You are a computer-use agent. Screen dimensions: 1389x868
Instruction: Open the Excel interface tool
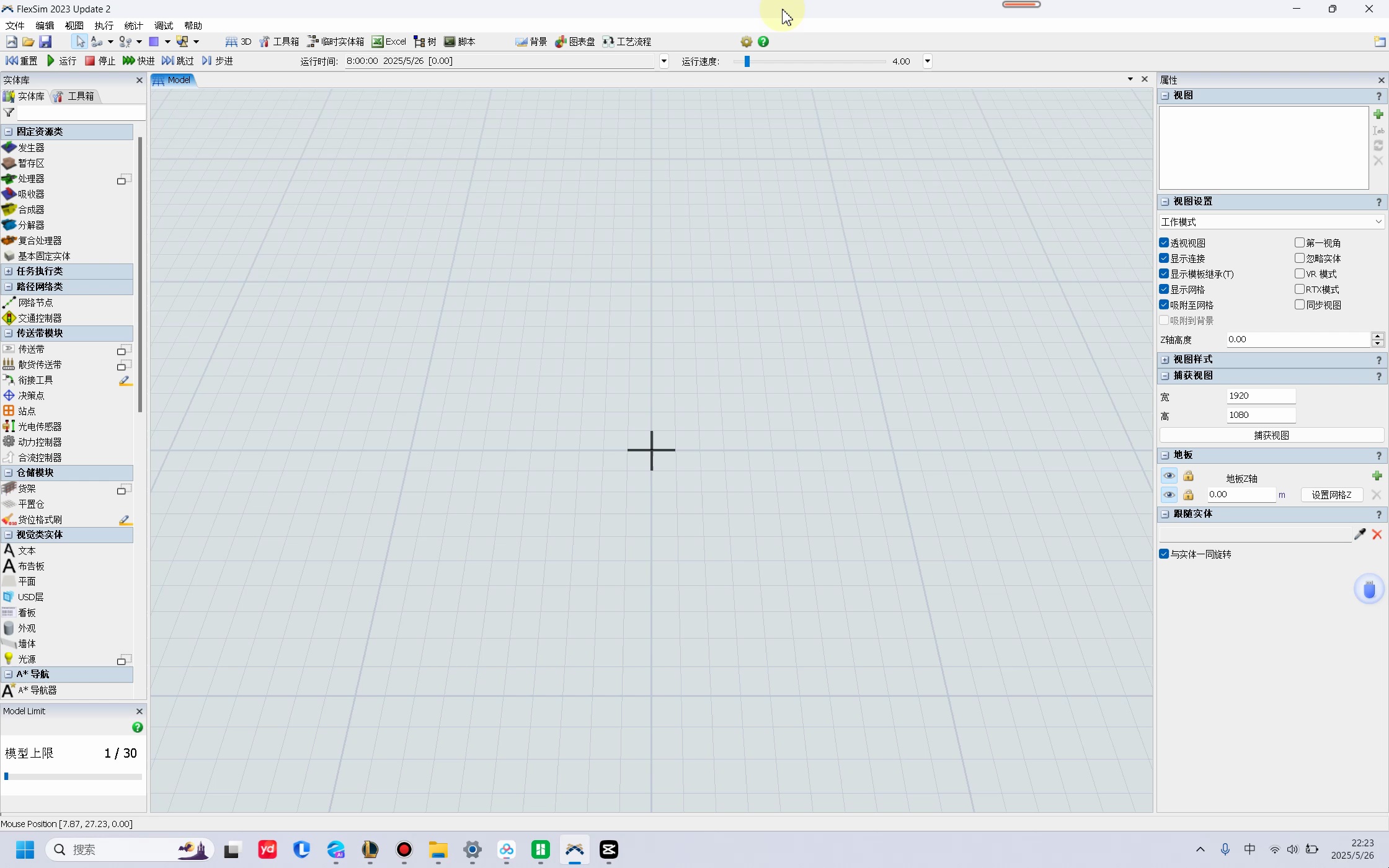(x=389, y=42)
